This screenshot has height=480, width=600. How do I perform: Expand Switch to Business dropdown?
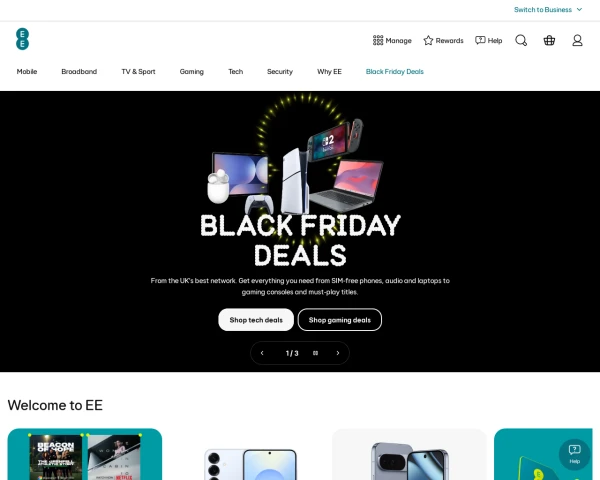548,10
